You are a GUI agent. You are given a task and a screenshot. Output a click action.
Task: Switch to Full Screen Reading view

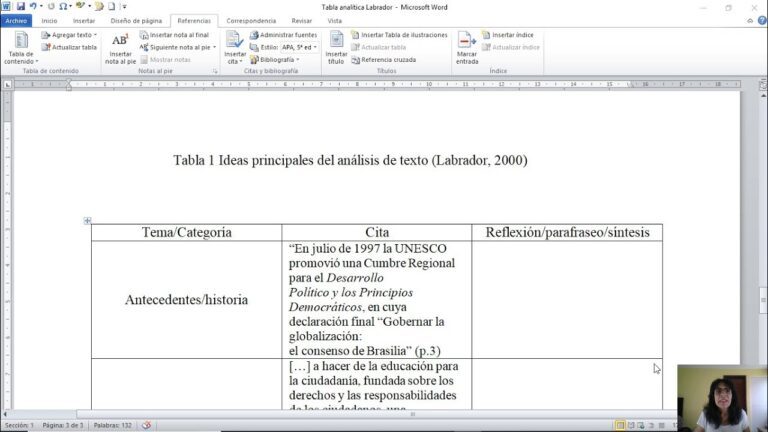coord(631,425)
